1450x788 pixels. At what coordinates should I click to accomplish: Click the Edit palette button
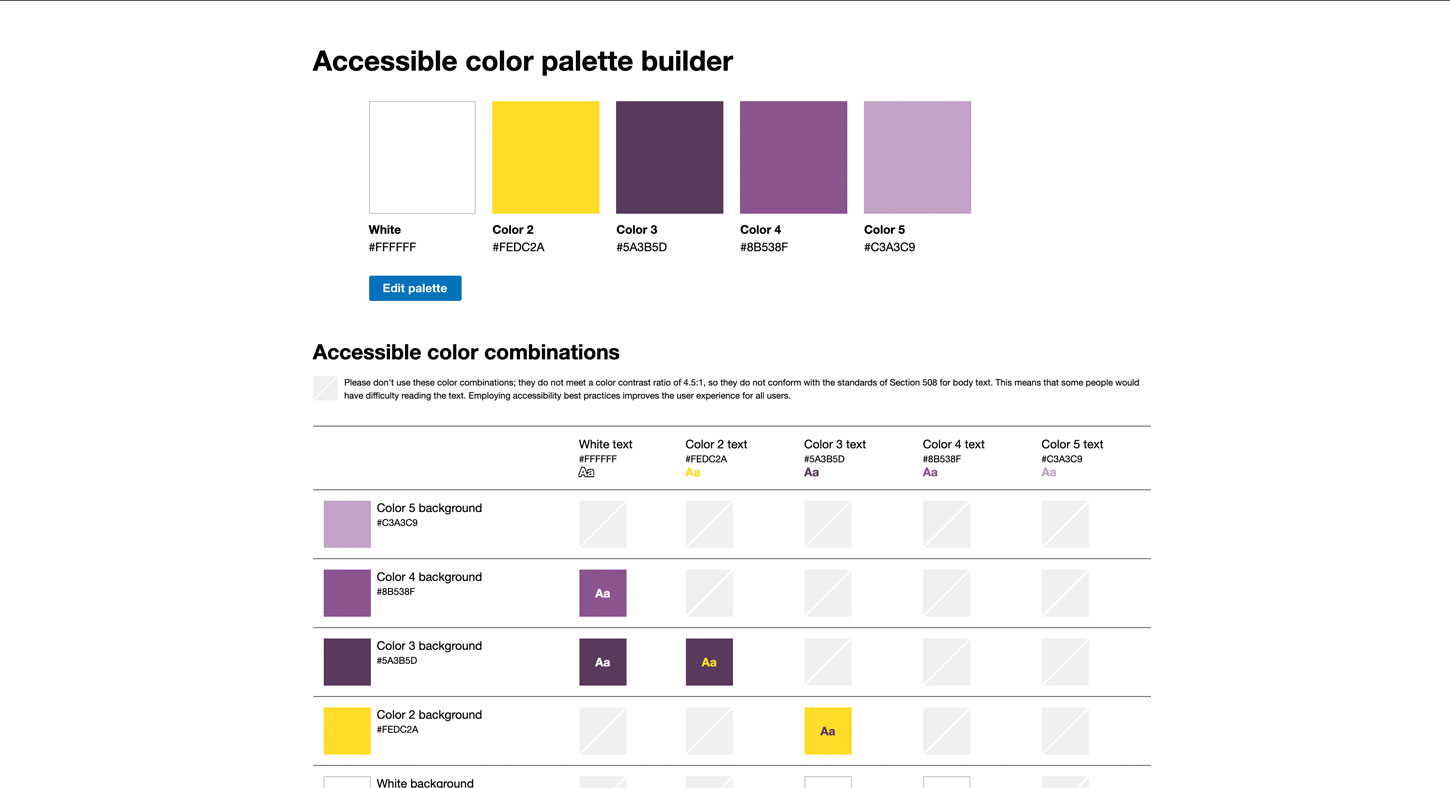click(415, 288)
